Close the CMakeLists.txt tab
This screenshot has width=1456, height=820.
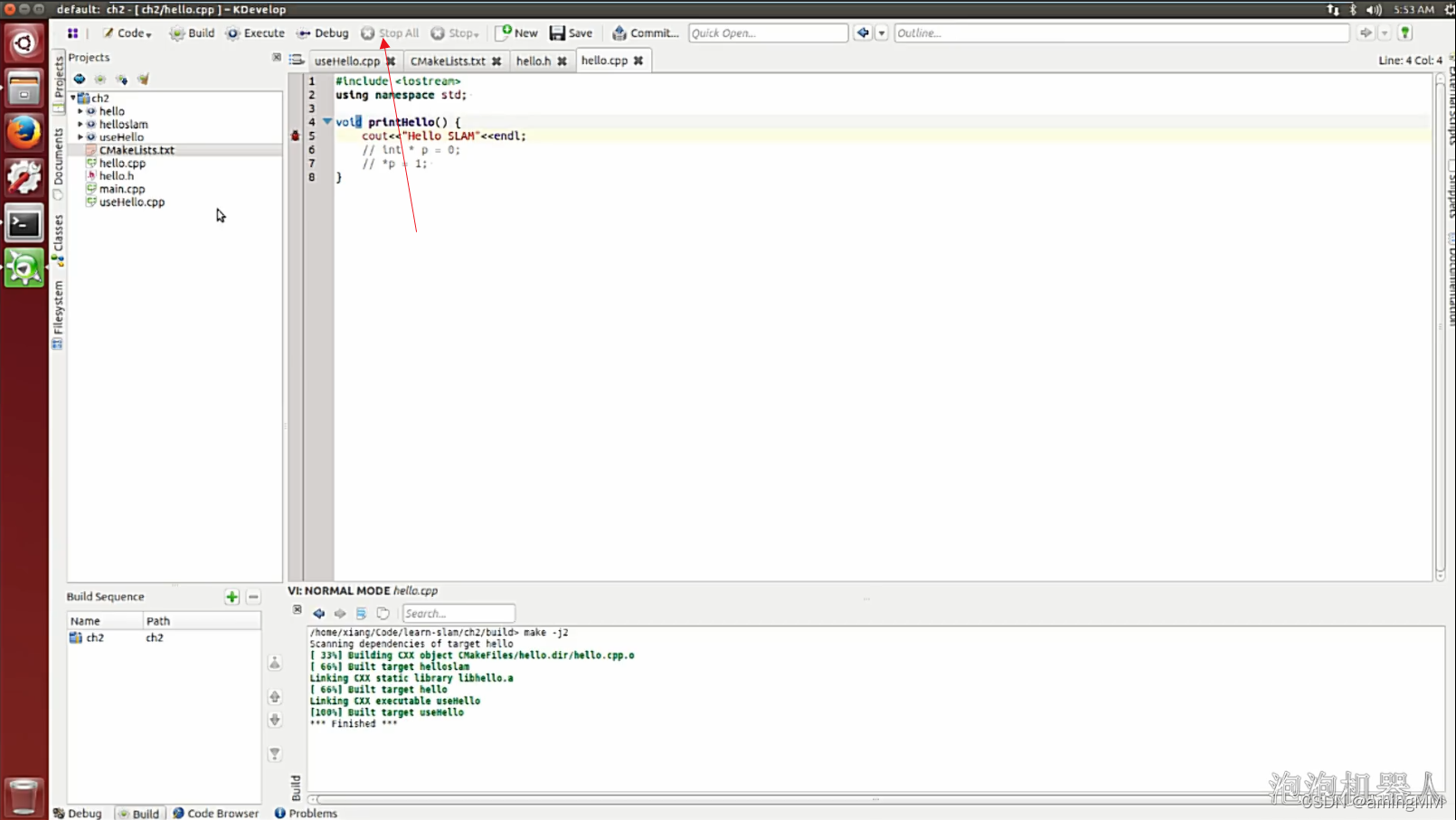[x=496, y=61]
